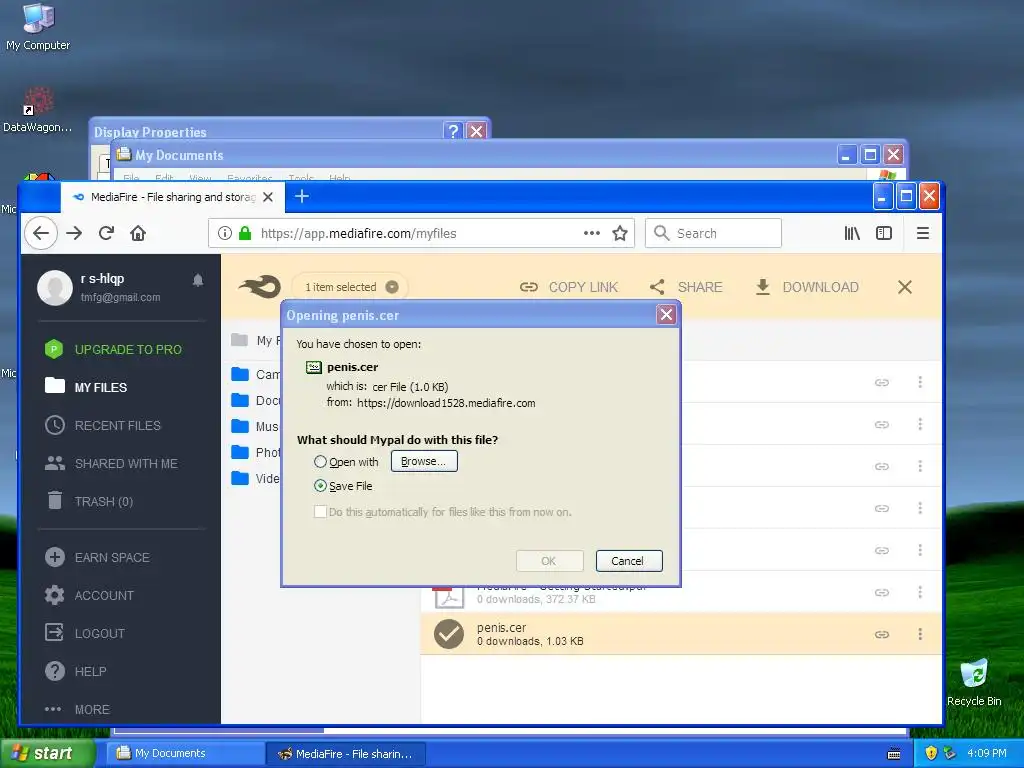Screen dimensions: 1024x768
Task: View site information icon in address bar
Action: (225, 233)
